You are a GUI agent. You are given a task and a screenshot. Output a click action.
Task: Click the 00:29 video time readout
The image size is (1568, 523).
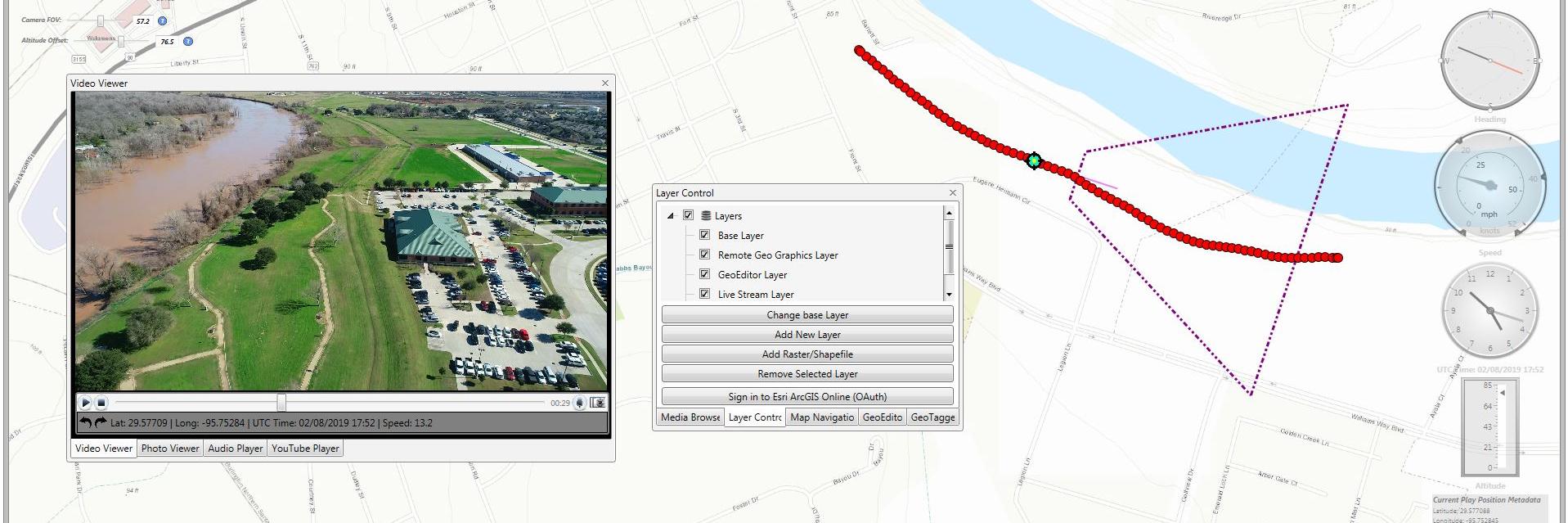pyautogui.click(x=560, y=403)
